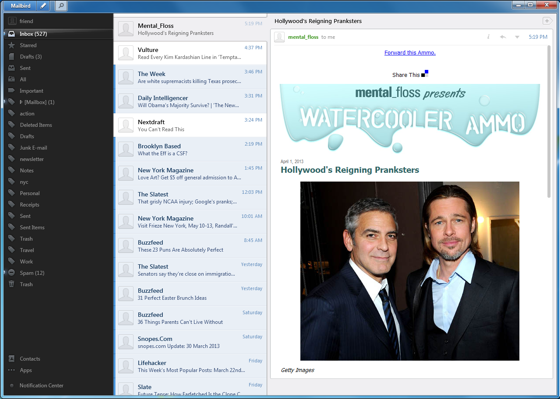The width and height of the screenshot is (560, 399).
Task: Open New York Magazine 10:01 AM email
Action: coord(190,221)
